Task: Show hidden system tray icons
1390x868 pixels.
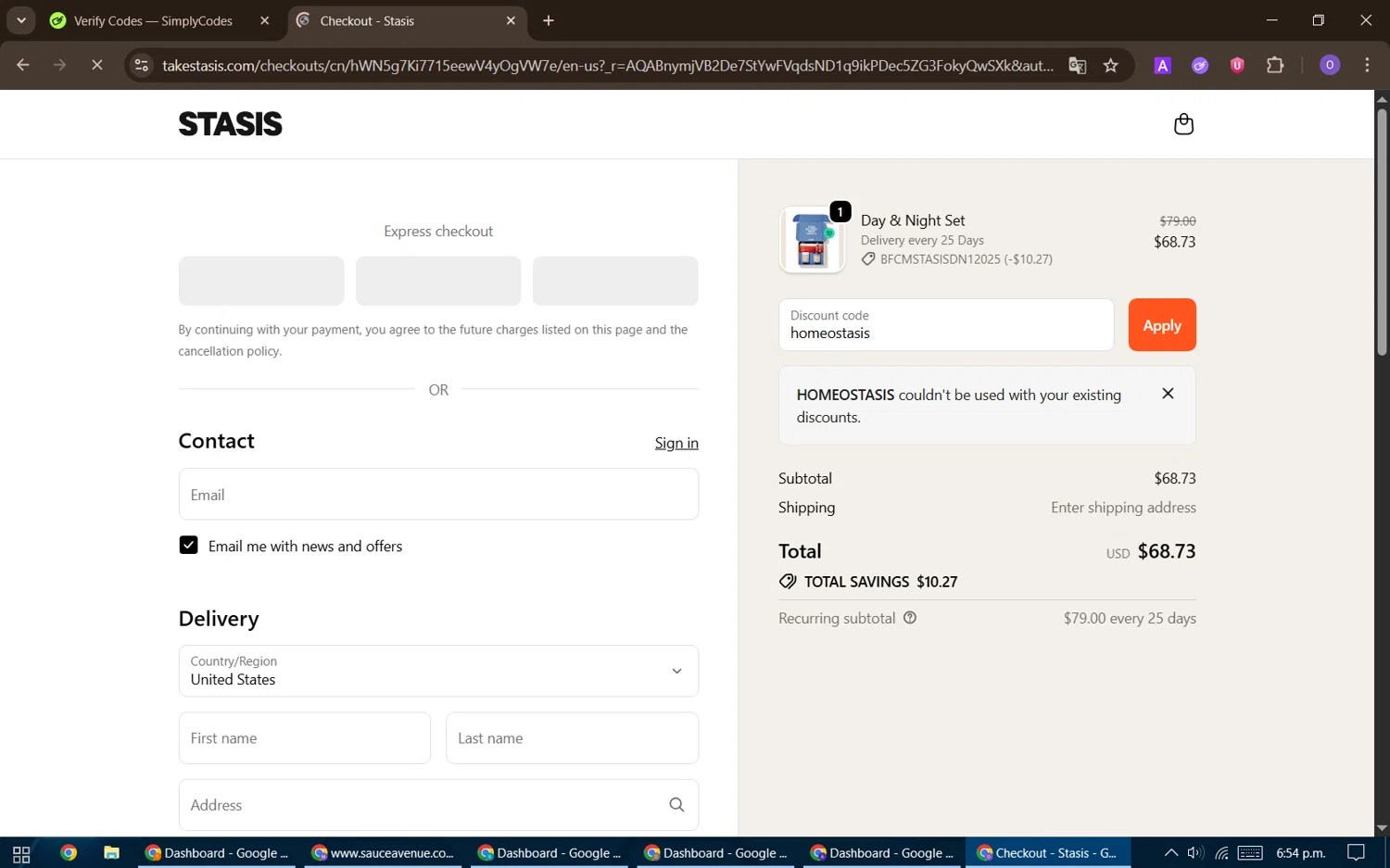Action: (1170, 853)
